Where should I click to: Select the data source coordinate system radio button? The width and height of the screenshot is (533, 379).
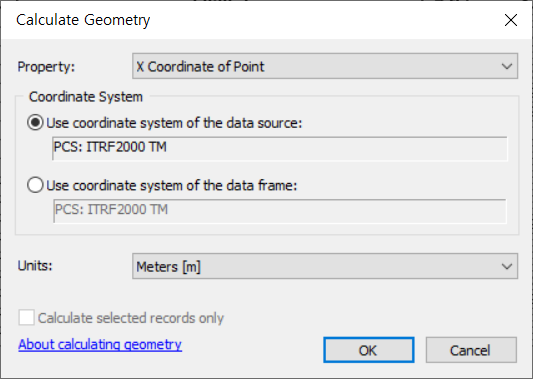point(35,123)
